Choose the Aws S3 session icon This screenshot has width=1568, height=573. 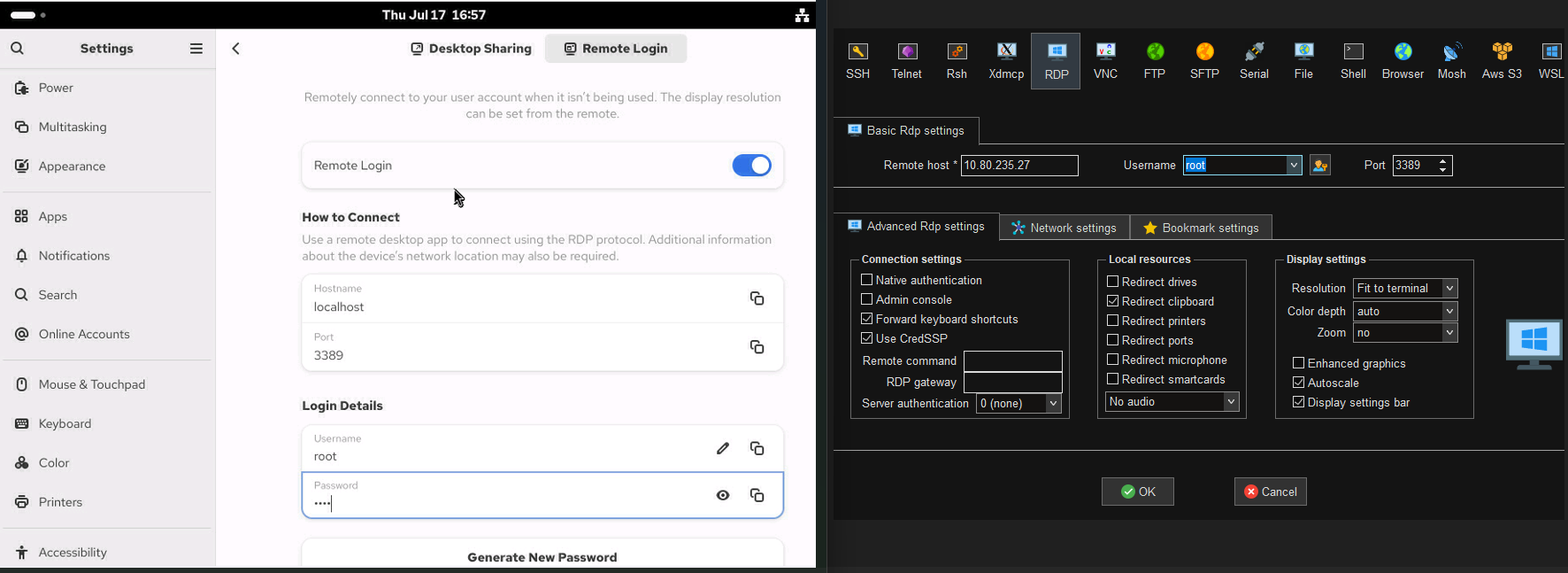(x=1502, y=60)
